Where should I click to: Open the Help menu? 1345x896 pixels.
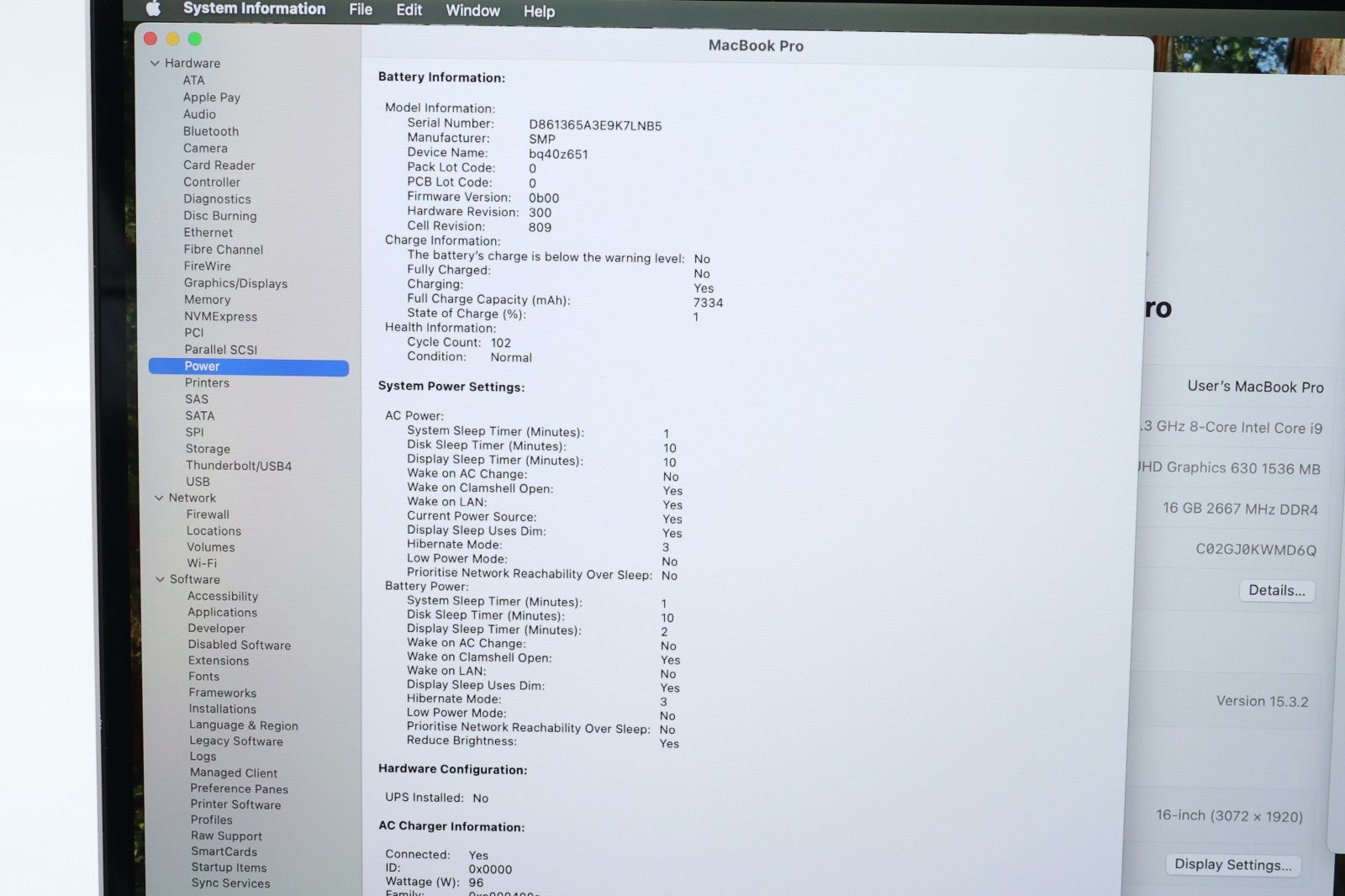[x=539, y=12]
